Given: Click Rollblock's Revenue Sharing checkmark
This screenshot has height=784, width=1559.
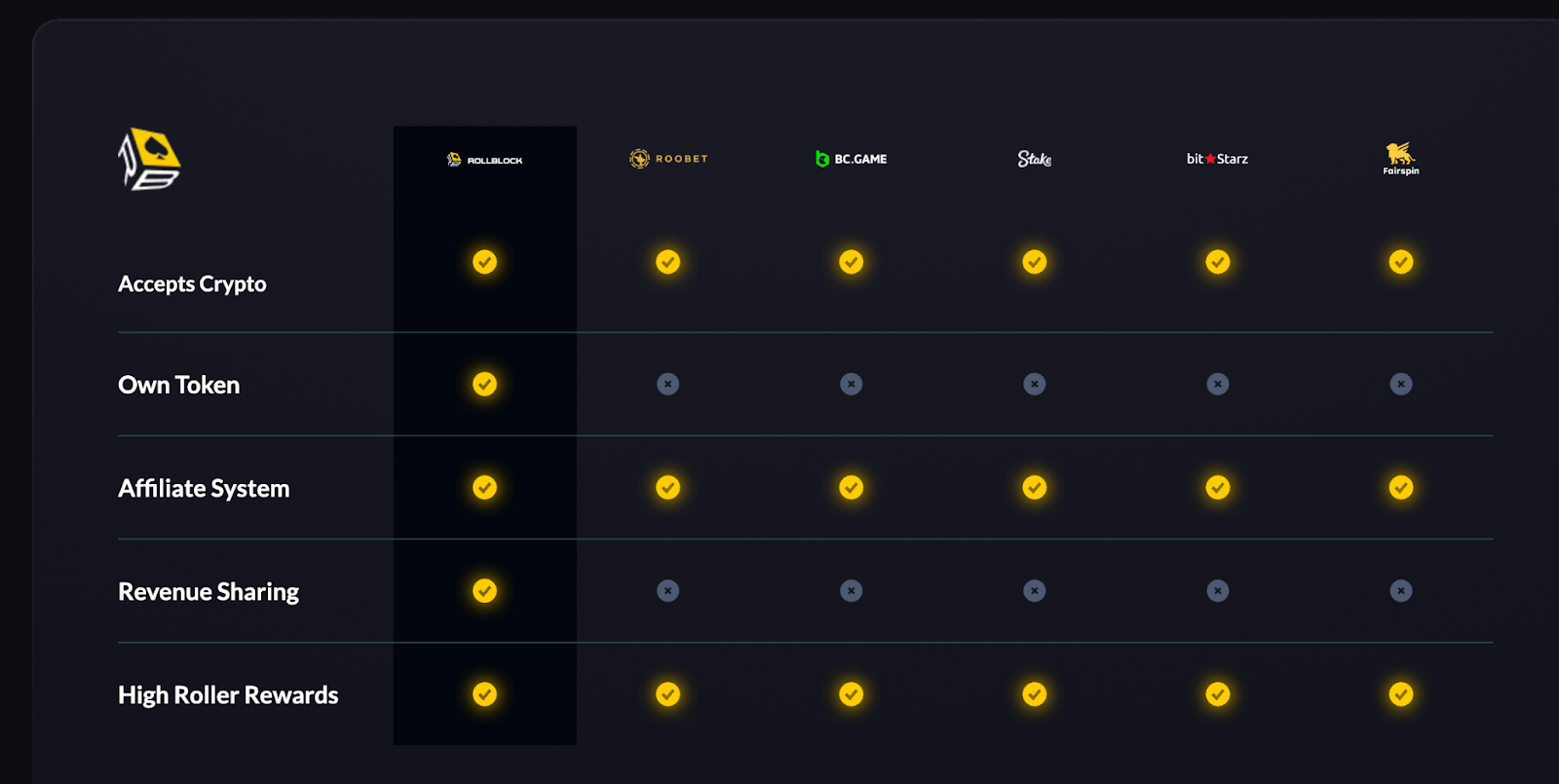Looking at the screenshot, I should (x=484, y=591).
